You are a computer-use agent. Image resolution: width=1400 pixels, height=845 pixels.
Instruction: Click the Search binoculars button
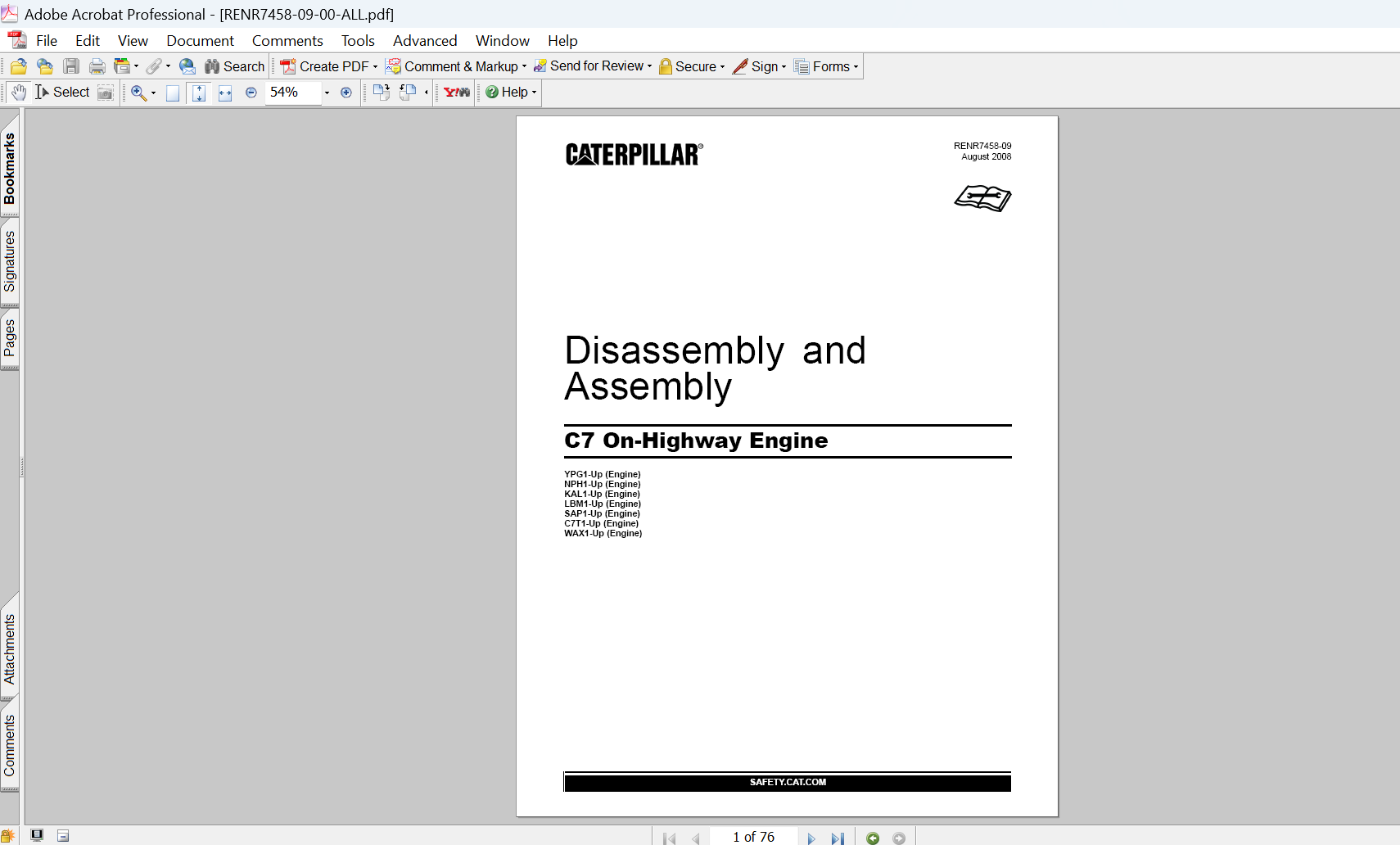coord(235,66)
